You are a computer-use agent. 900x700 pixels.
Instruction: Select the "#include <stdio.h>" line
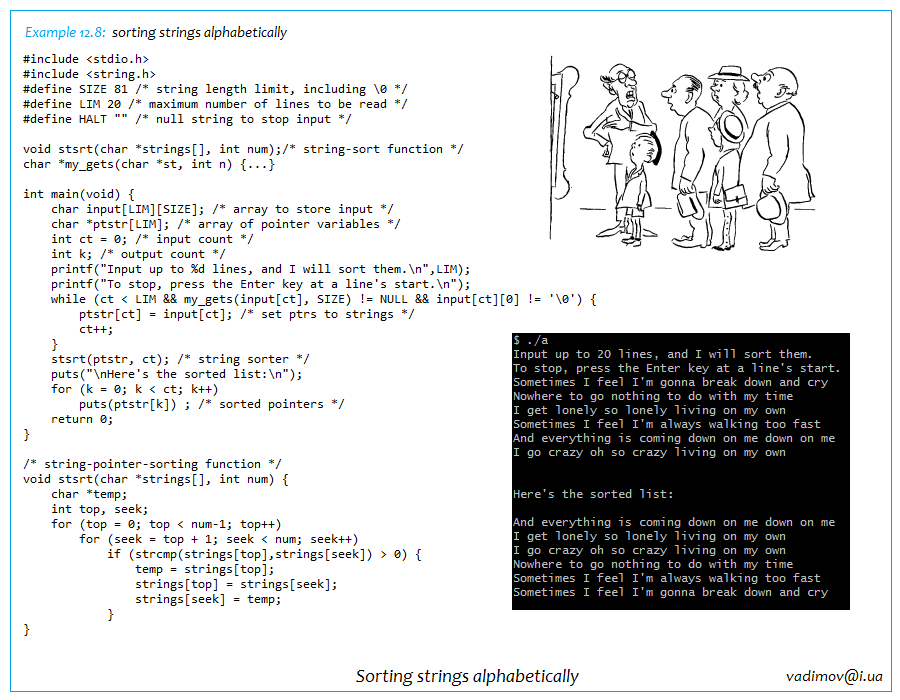[86, 59]
